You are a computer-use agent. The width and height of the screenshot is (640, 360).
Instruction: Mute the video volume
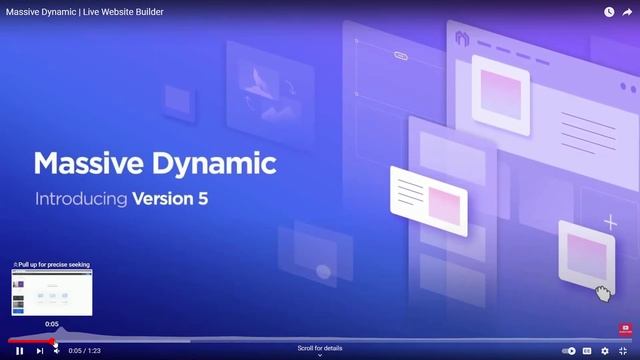pyautogui.click(x=57, y=351)
